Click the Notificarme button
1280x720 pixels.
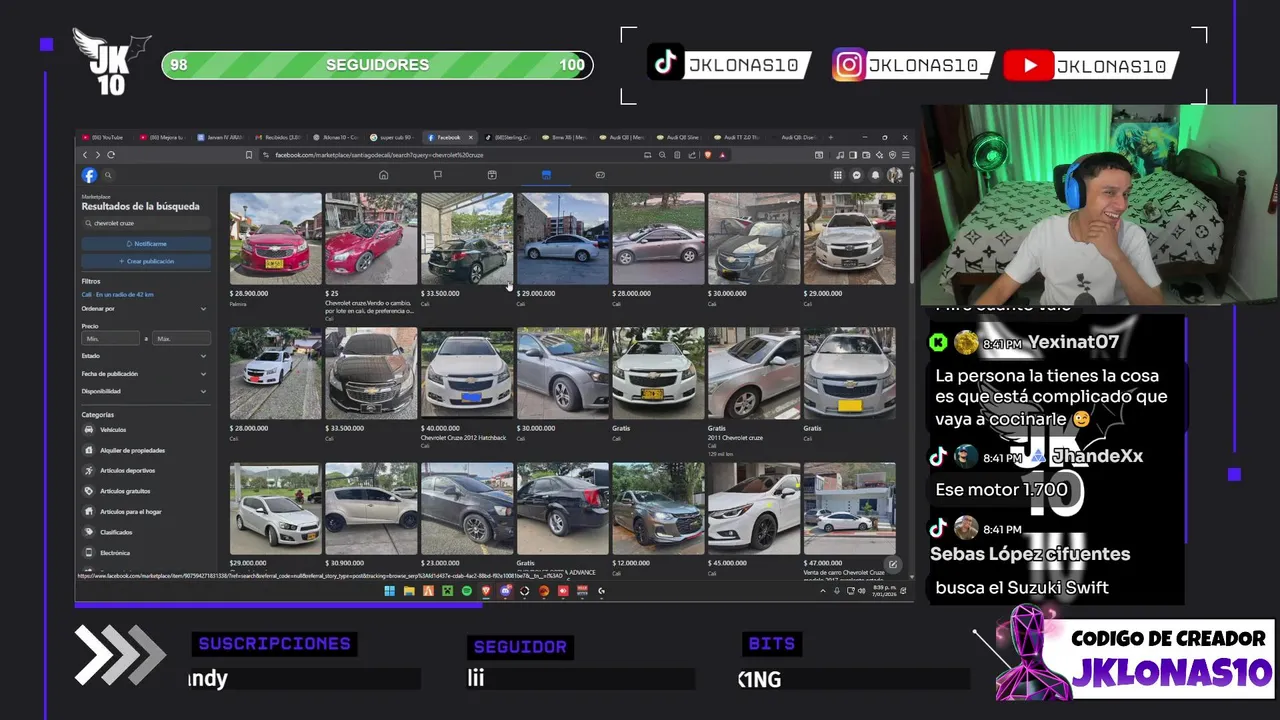click(x=146, y=244)
